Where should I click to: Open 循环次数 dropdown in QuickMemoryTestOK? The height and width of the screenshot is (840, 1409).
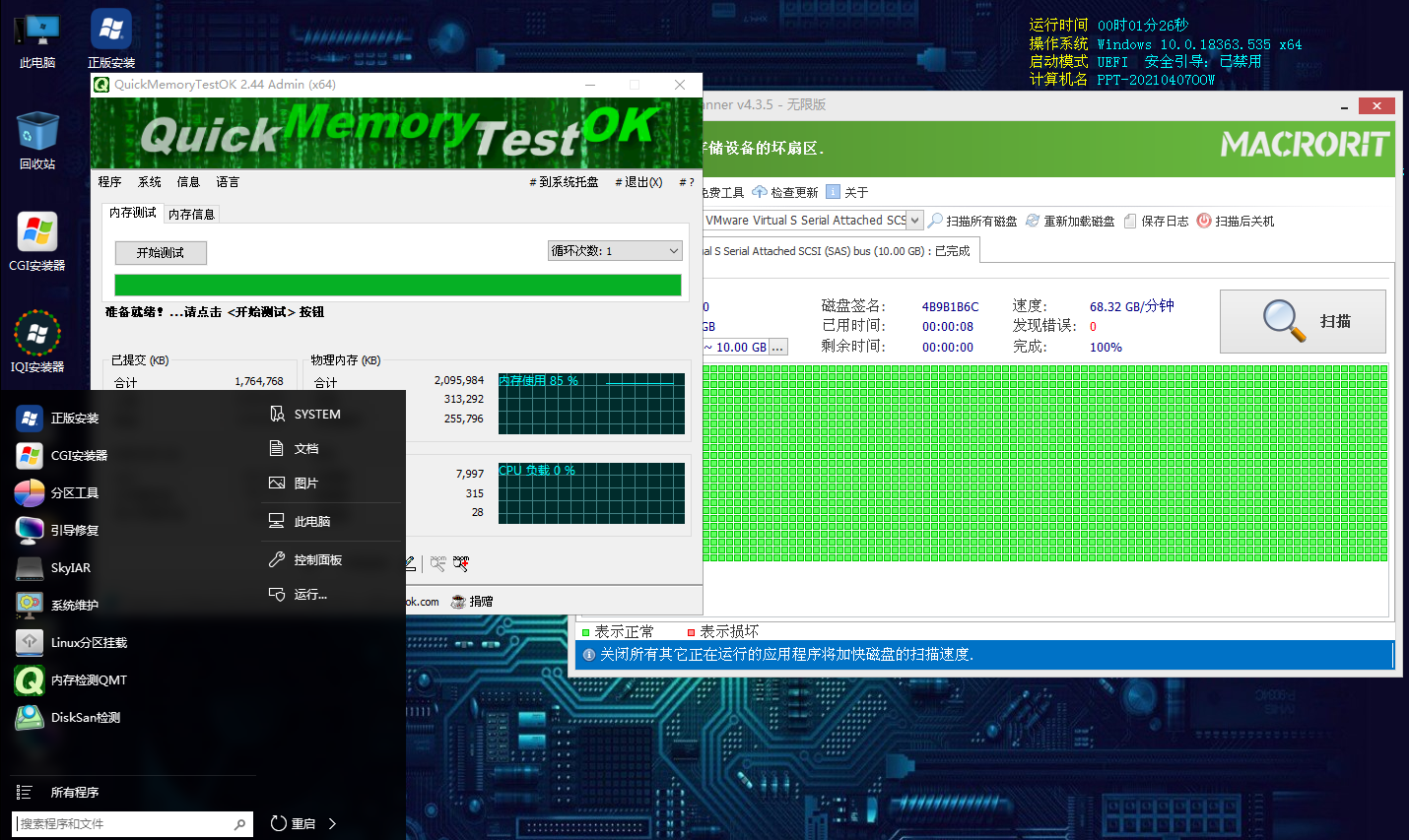[615, 251]
